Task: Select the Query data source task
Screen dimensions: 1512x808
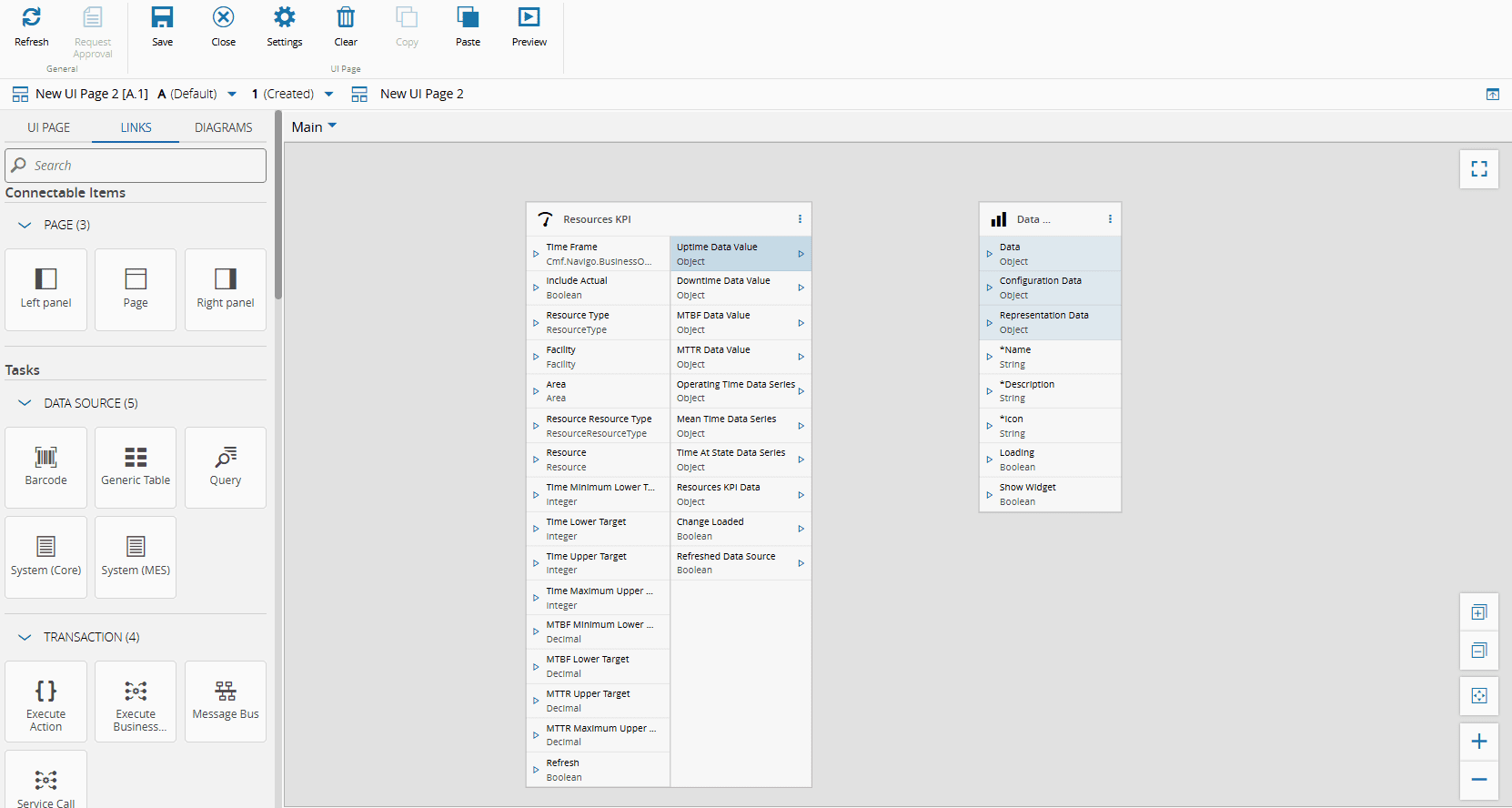Action: [226, 468]
